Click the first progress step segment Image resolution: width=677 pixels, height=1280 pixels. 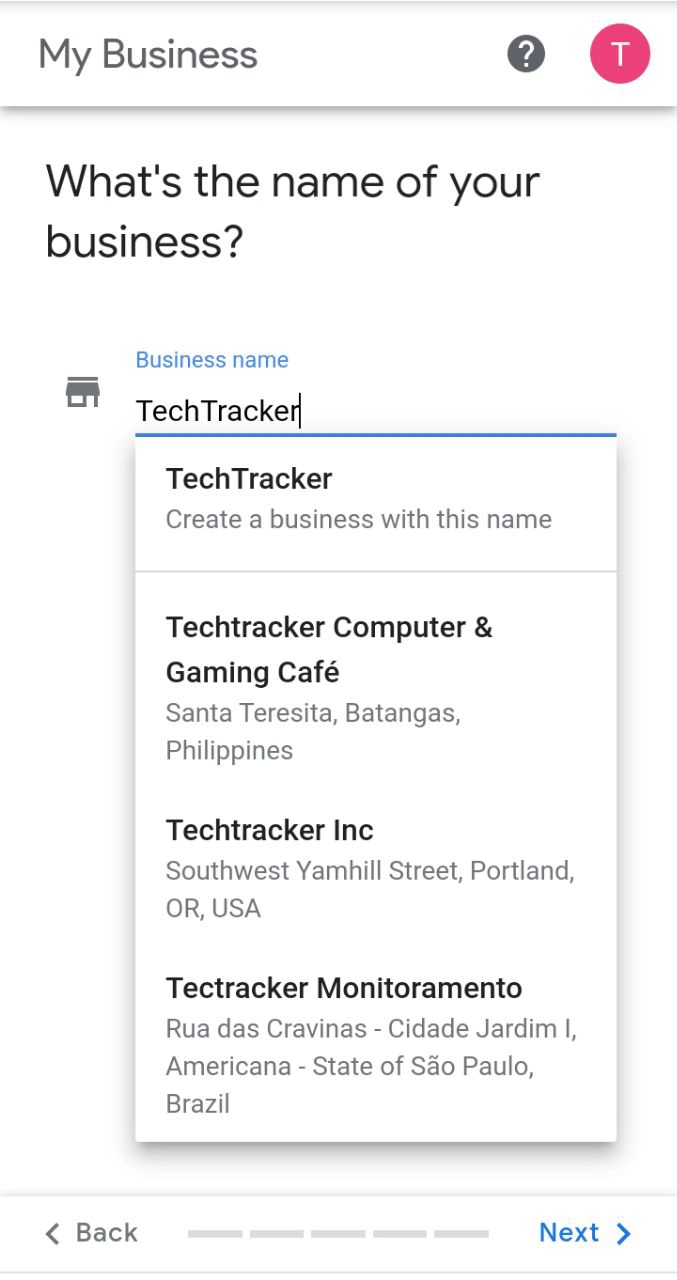click(215, 1234)
